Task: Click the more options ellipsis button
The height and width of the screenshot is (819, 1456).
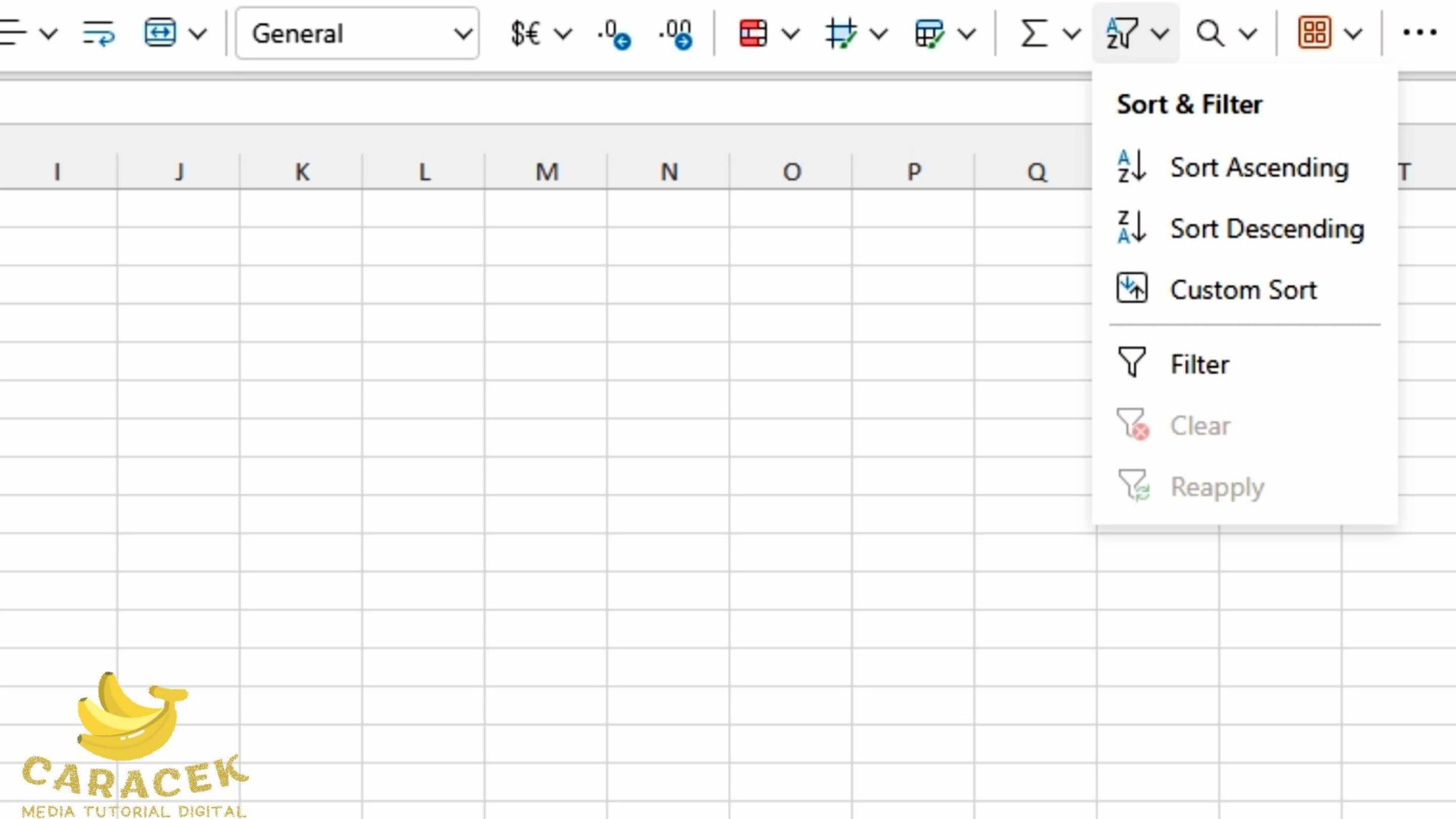Action: (x=1420, y=32)
